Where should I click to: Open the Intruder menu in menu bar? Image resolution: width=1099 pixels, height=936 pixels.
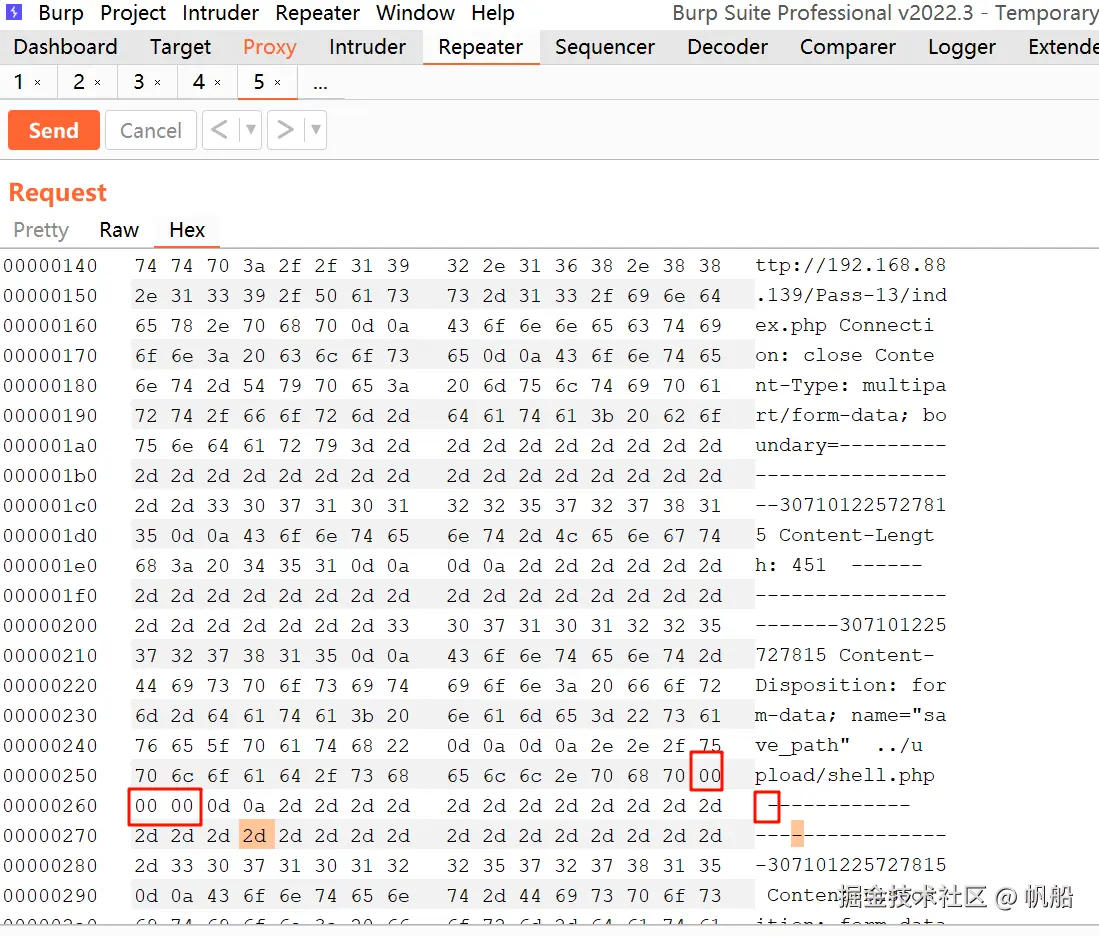[x=220, y=13]
